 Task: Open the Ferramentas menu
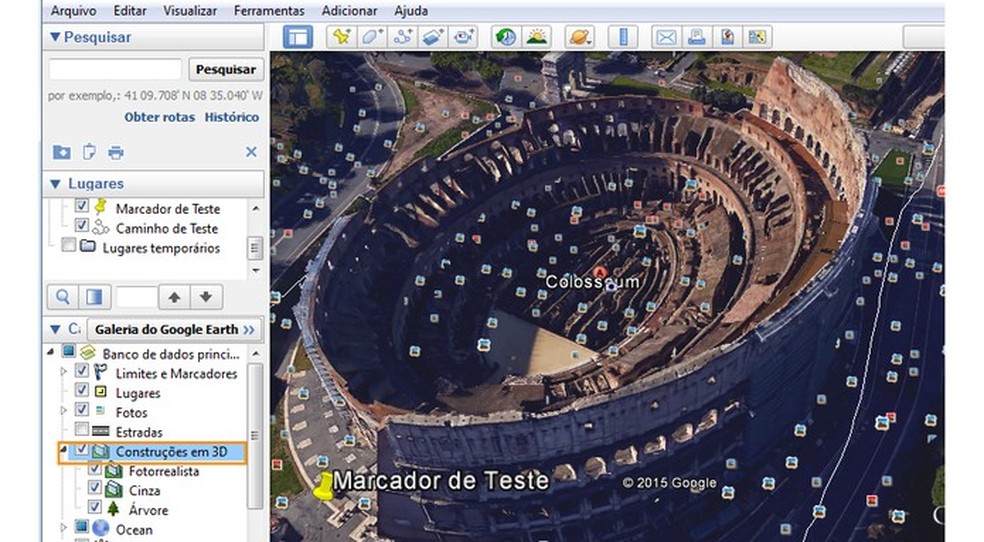269,11
